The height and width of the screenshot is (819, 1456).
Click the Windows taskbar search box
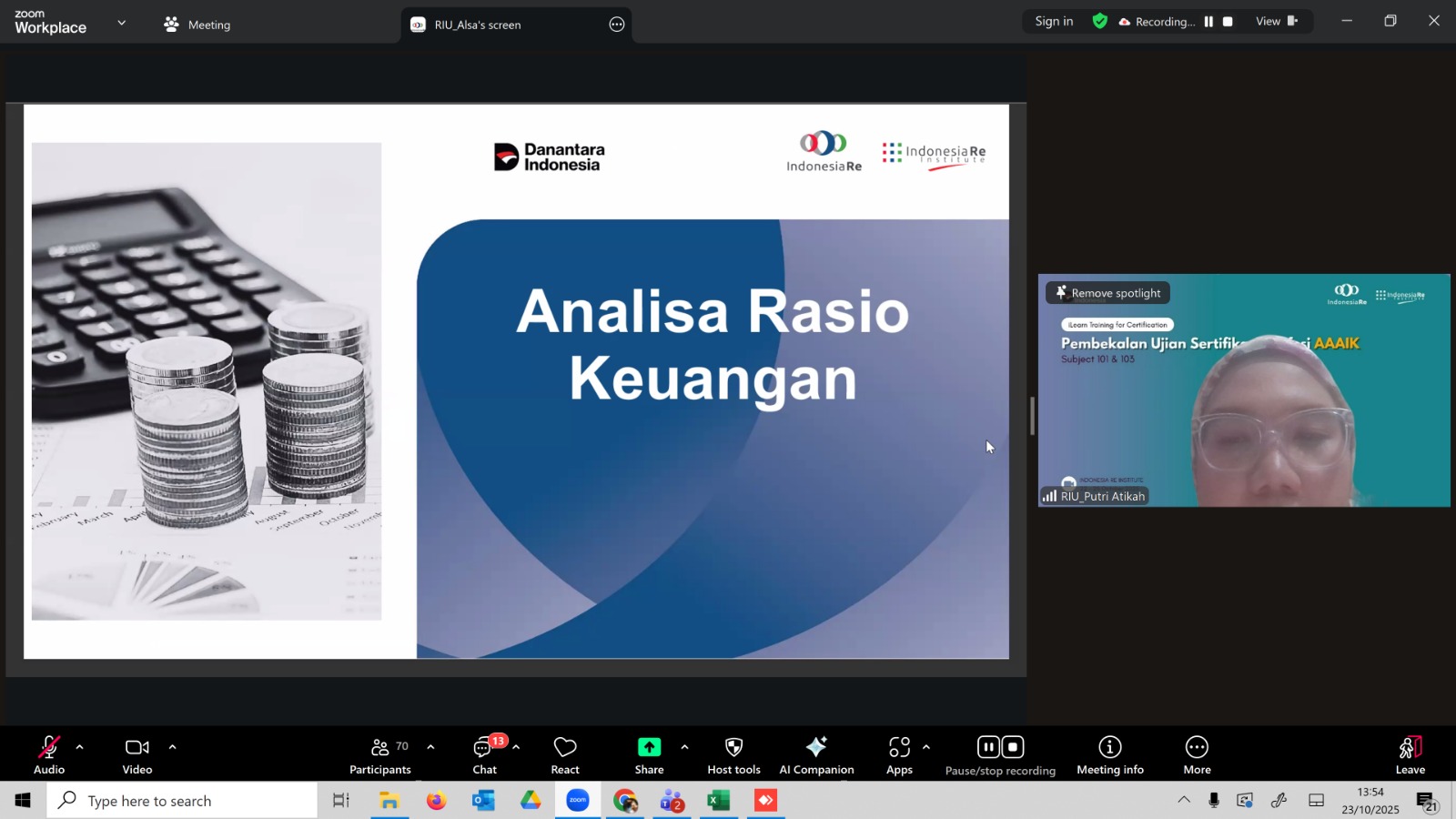182,801
